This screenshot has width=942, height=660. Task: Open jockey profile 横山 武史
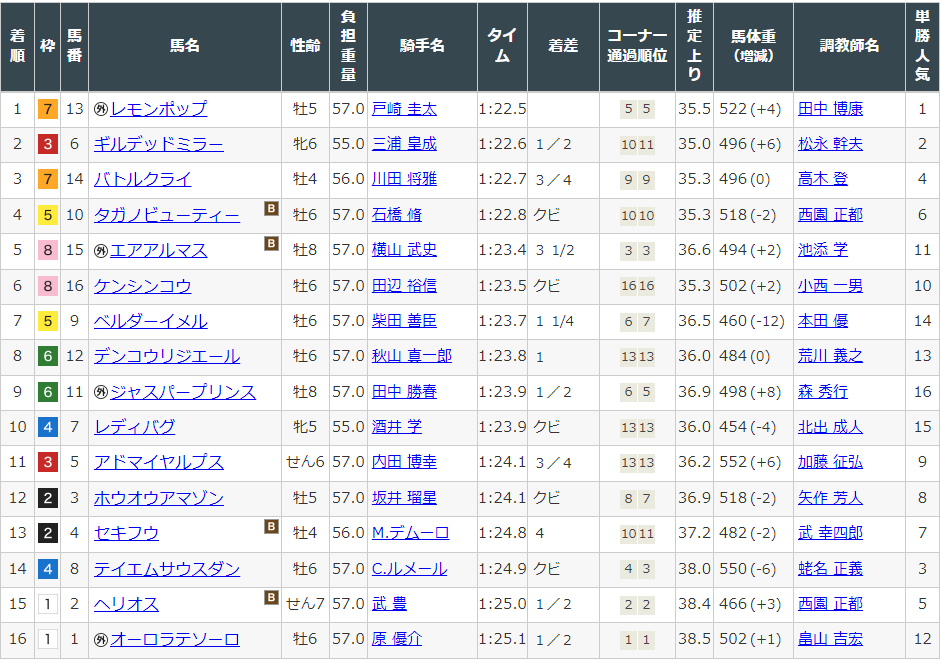coord(404,250)
